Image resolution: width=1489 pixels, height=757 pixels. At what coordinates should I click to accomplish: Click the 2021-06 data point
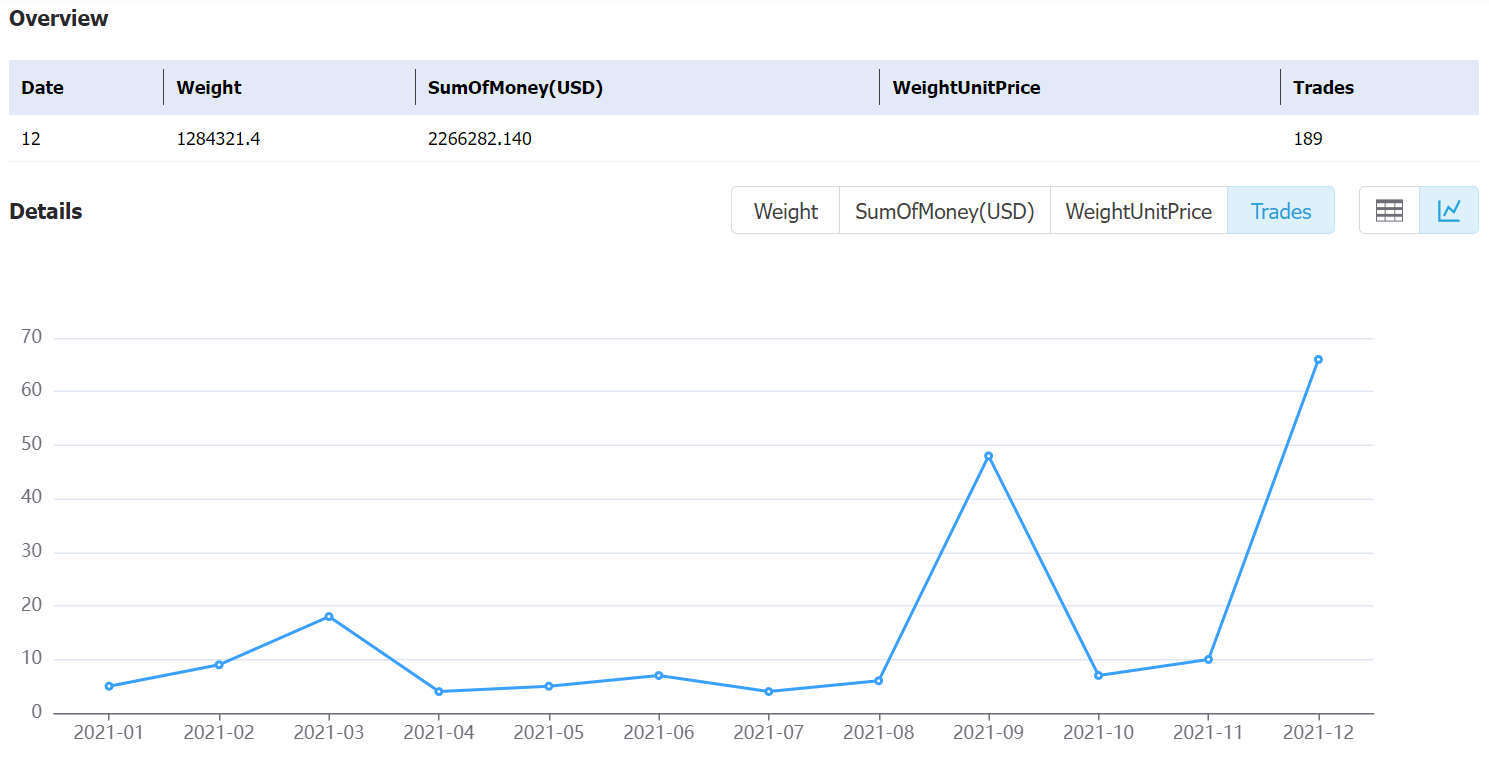click(x=658, y=675)
